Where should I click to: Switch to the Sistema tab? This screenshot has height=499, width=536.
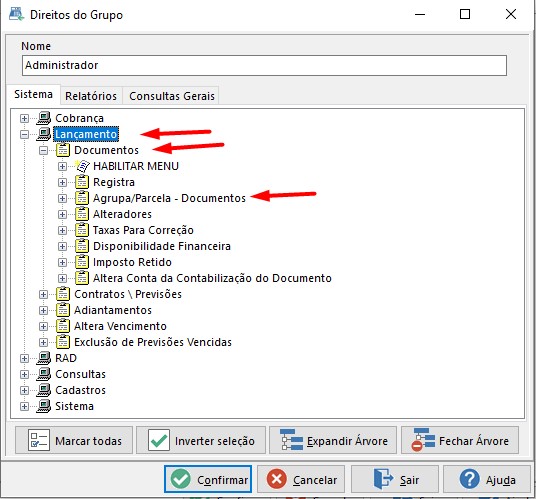(34, 94)
